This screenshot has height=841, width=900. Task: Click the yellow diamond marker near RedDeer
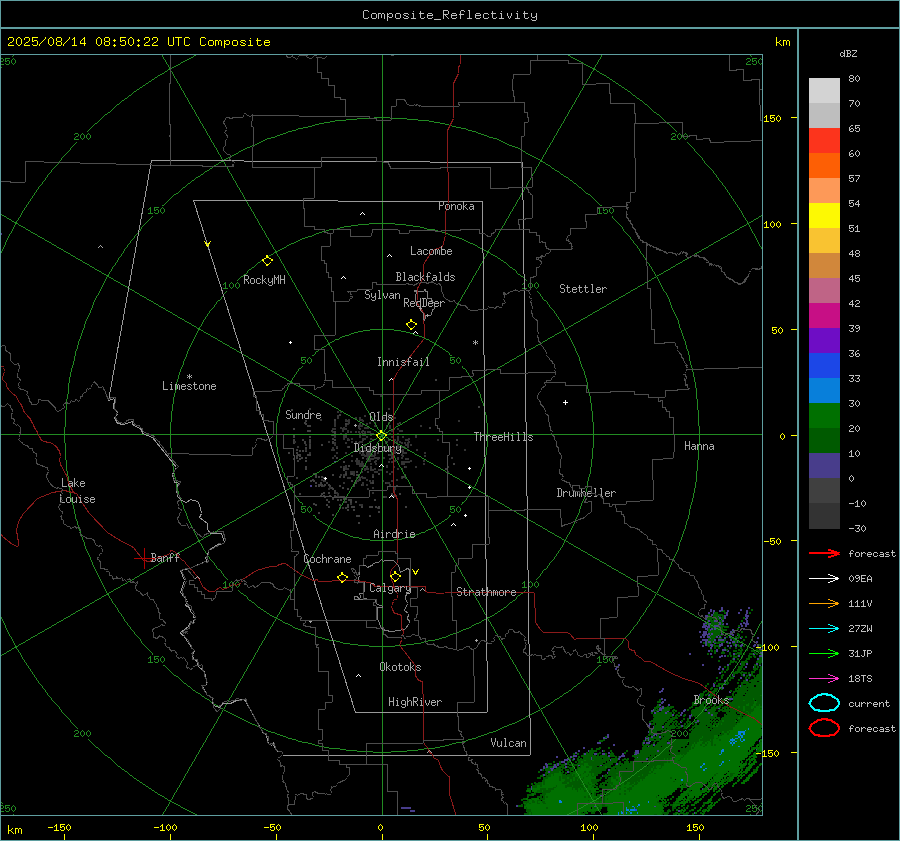click(411, 325)
